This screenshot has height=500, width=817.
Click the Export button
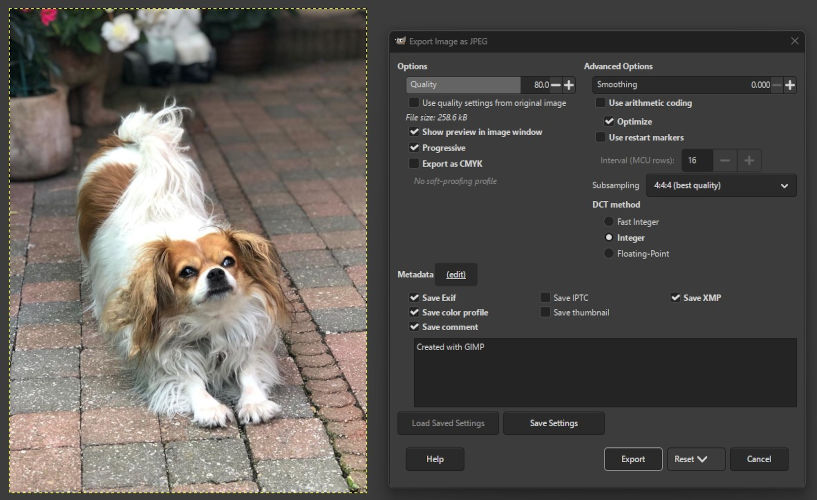pyautogui.click(x=633, y=459)
